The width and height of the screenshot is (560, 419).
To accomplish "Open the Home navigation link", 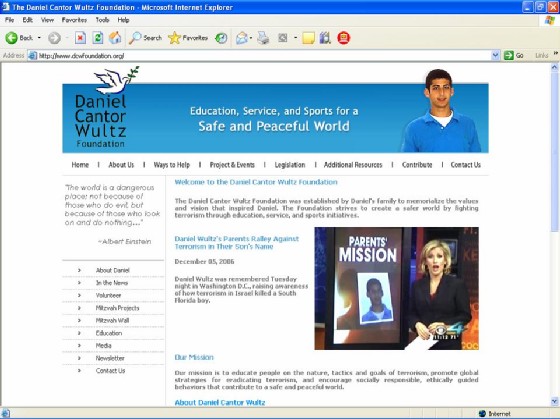I will [x=80, y=165].
